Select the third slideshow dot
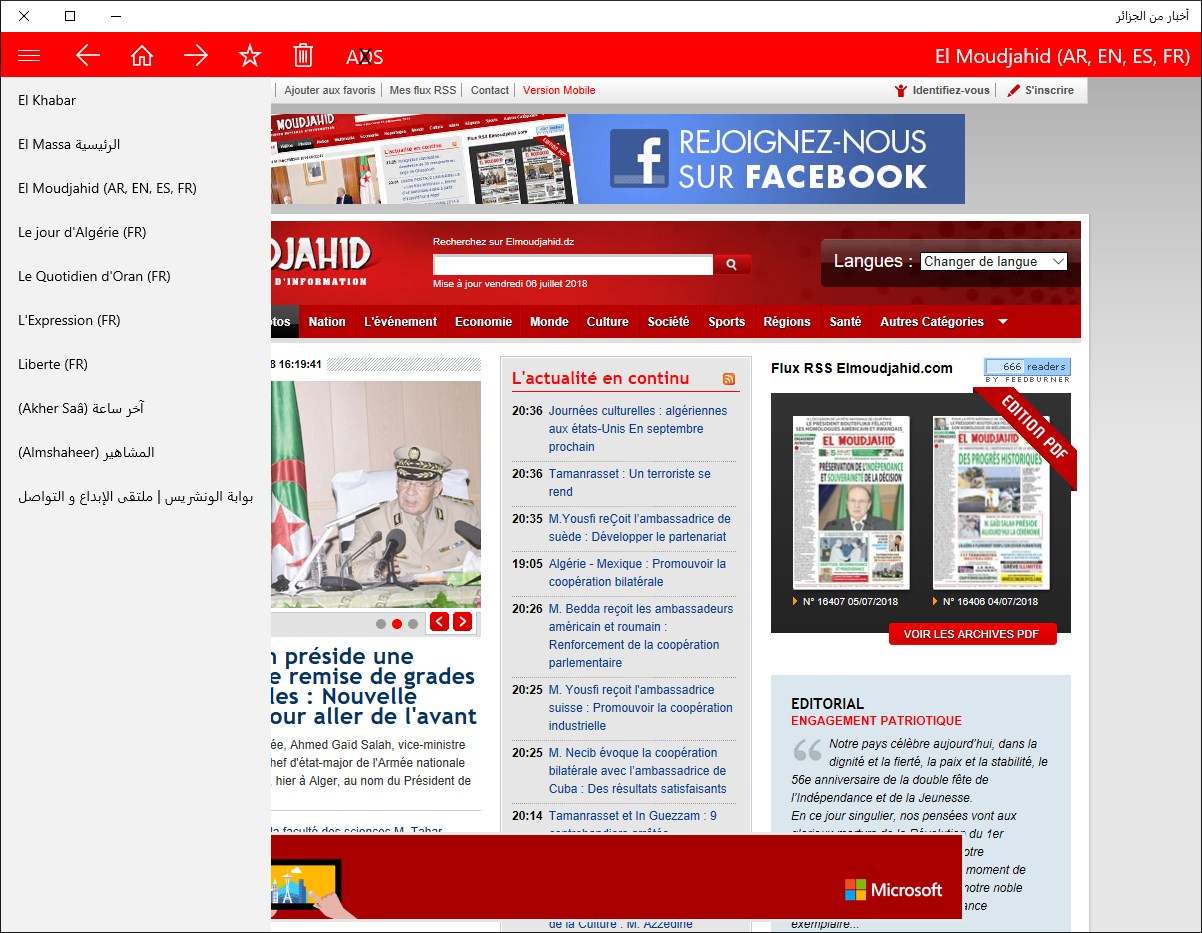 point(413,624)
